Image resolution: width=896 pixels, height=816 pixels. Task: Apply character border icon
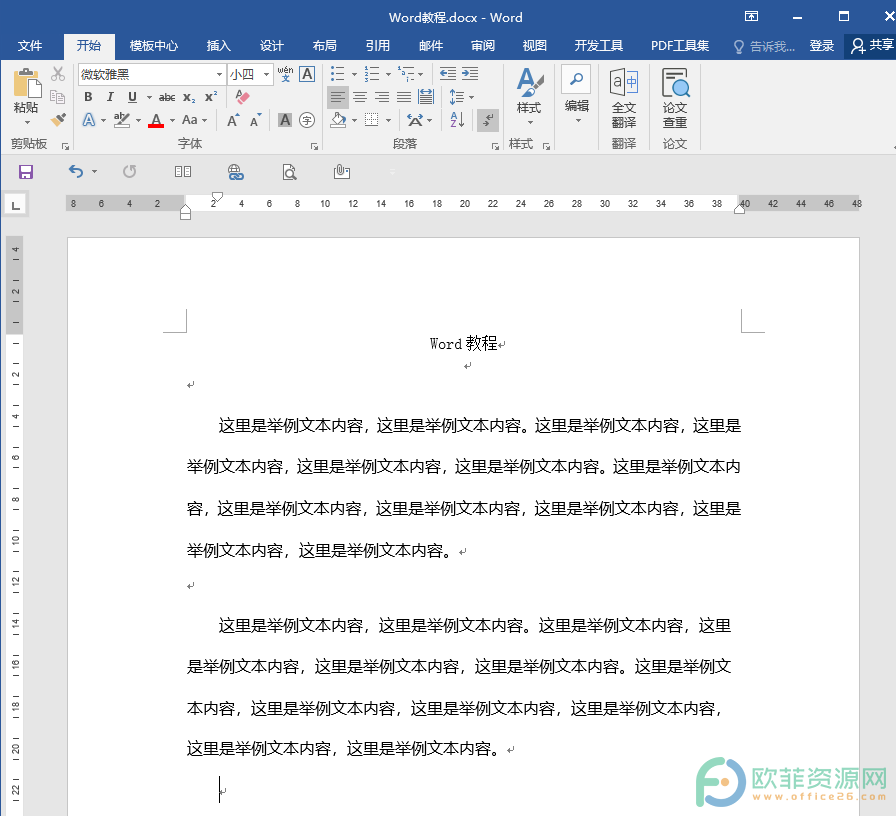307,74
